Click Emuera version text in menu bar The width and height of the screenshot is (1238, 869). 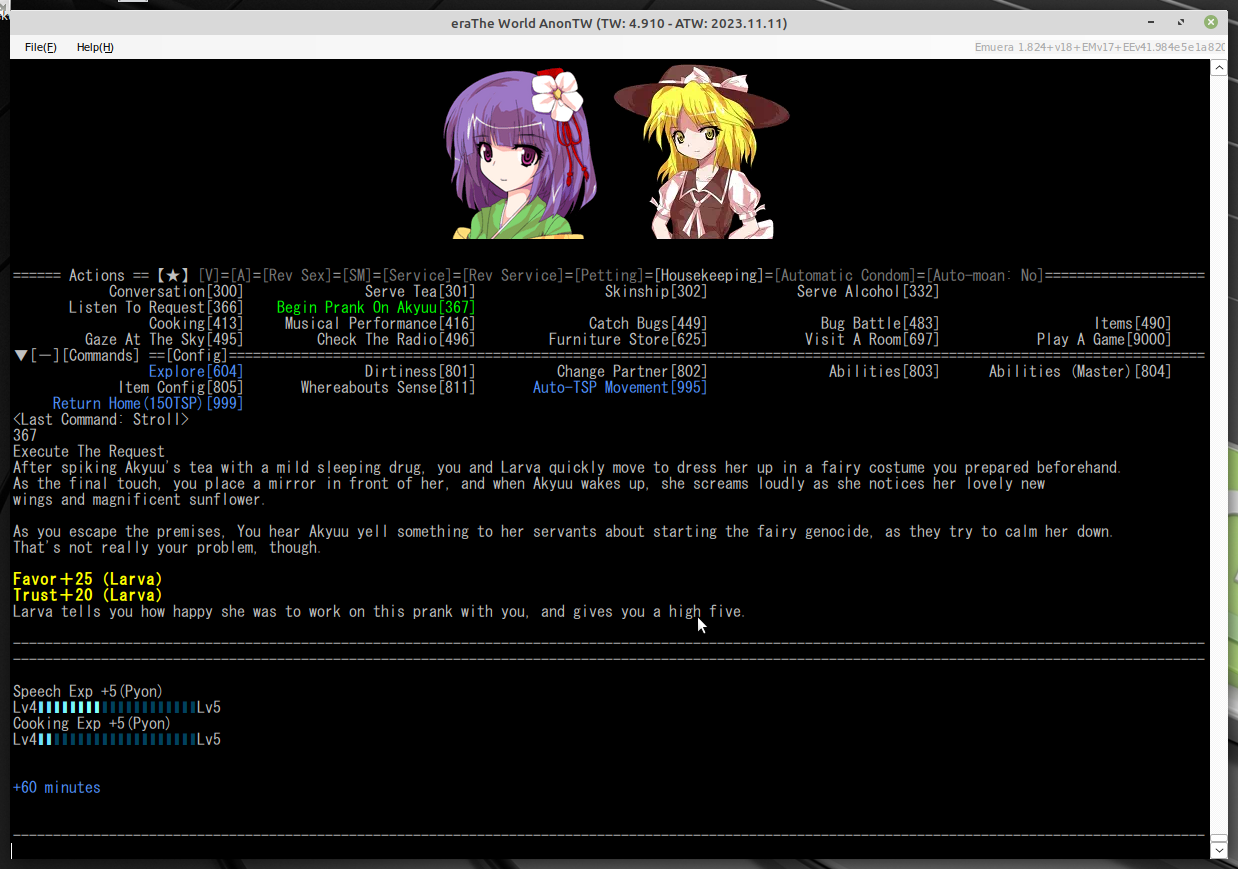point(1100,47)
